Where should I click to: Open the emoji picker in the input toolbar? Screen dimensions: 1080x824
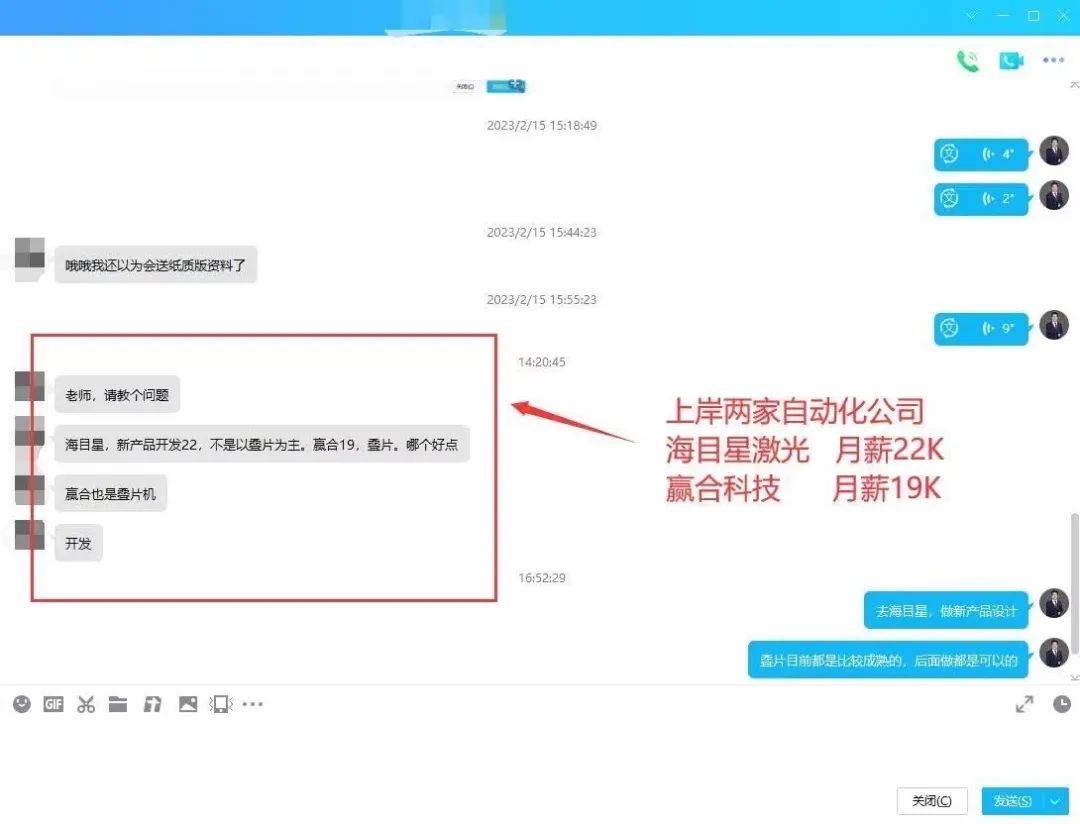[x=22, y=703]
